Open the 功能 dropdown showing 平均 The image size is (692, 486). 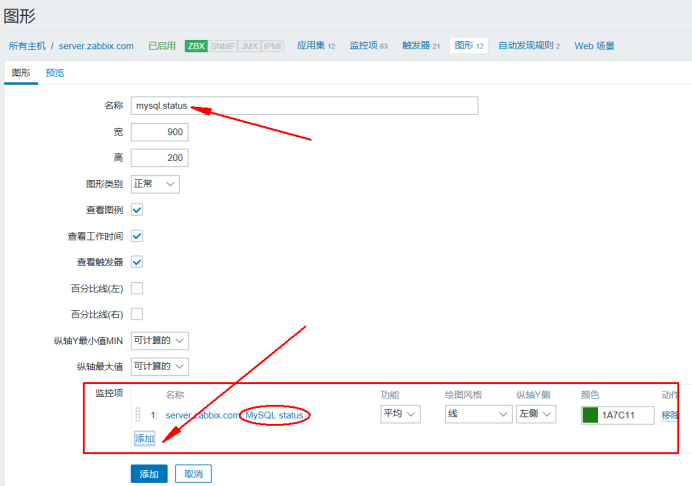(x=400, y=414)
